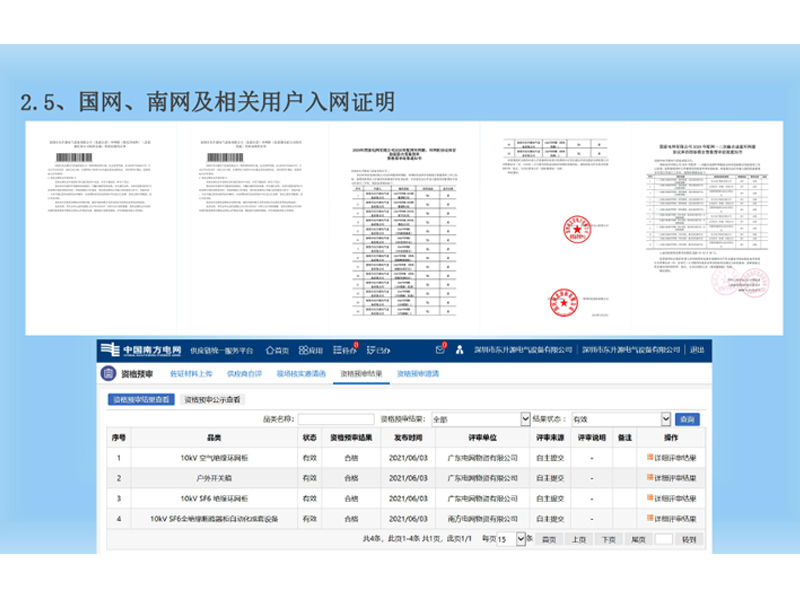
Task: Open 资格预审结果 dropdown showing 全部
Action: pos(481,419)
